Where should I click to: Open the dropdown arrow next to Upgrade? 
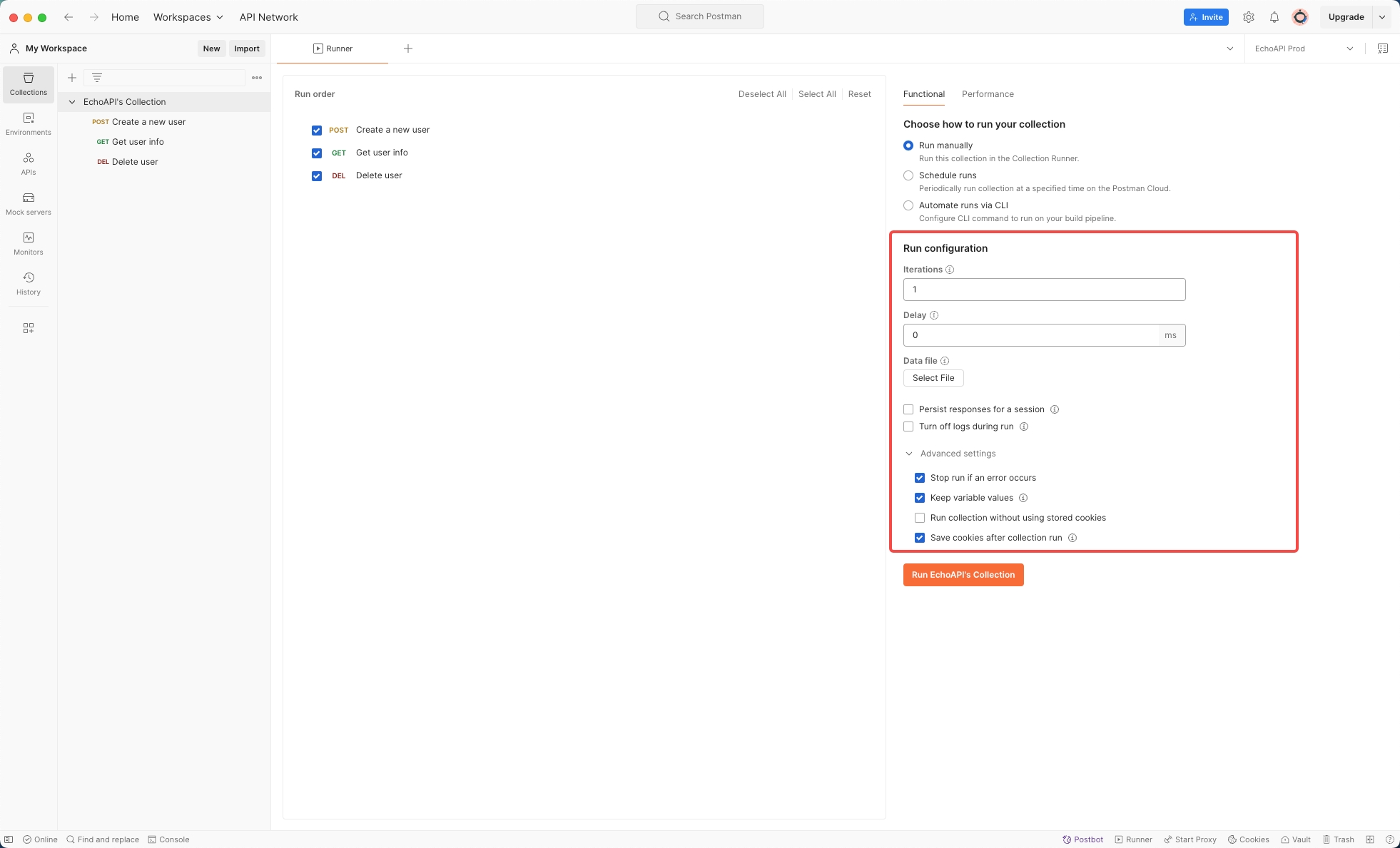pos(1382,17)
